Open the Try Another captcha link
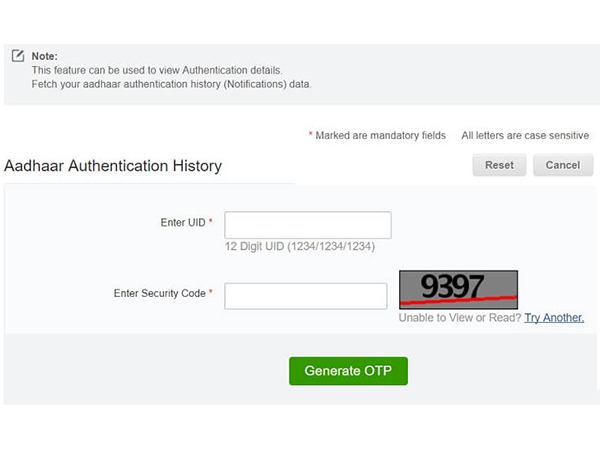This screenshot has height=450, width=600. [x=554, y=318]
